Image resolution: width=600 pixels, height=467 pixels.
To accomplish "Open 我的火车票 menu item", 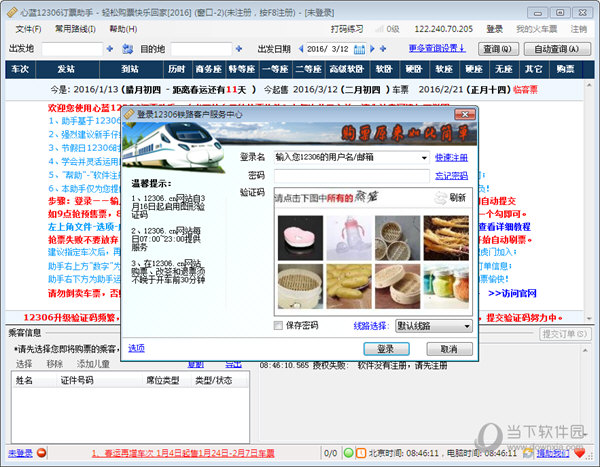I will pyautogui.click(x=536, y=29).
